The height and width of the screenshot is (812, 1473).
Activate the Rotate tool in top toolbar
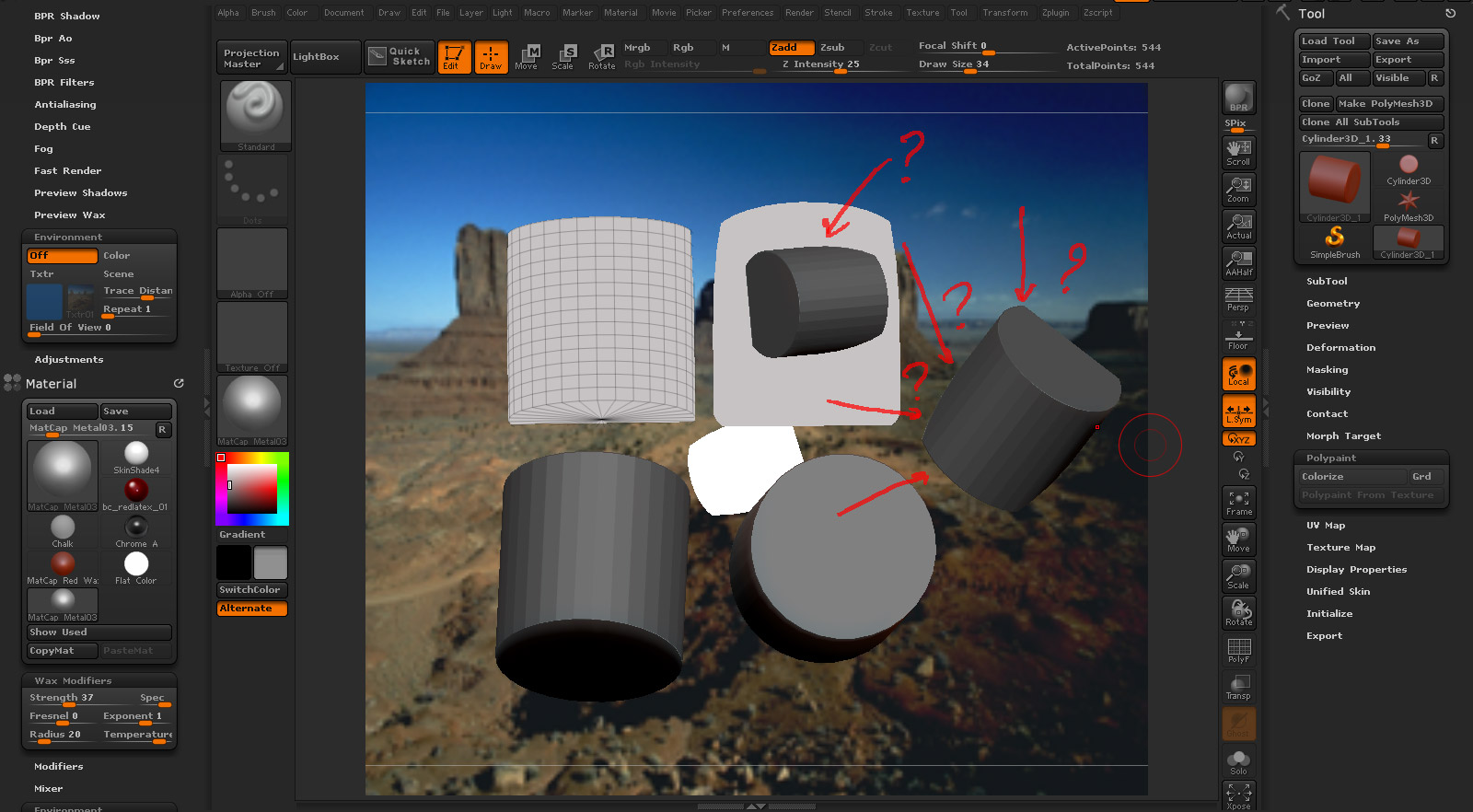coord(602,56)
